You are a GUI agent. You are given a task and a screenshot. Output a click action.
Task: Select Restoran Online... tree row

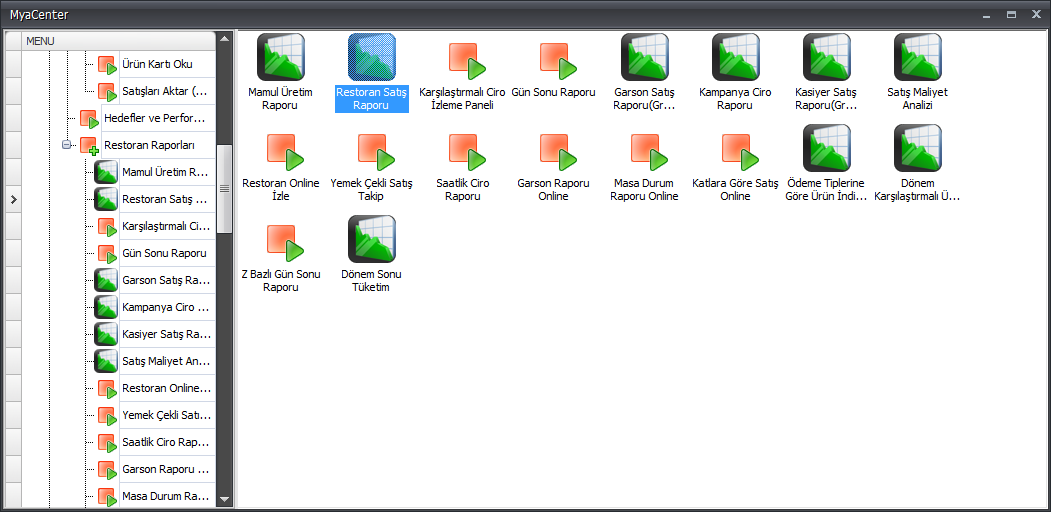coord(165,388)
